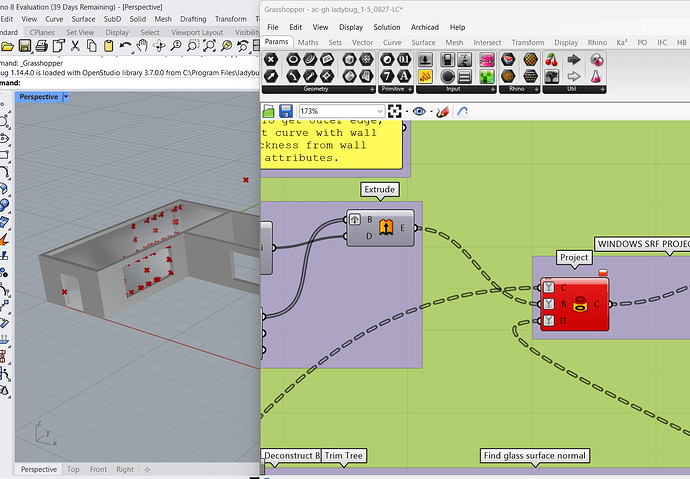Viewport: 690px width, 479px height.
Task: Toggle Grasshopper preview eye icon
Action: pos(419,111)
